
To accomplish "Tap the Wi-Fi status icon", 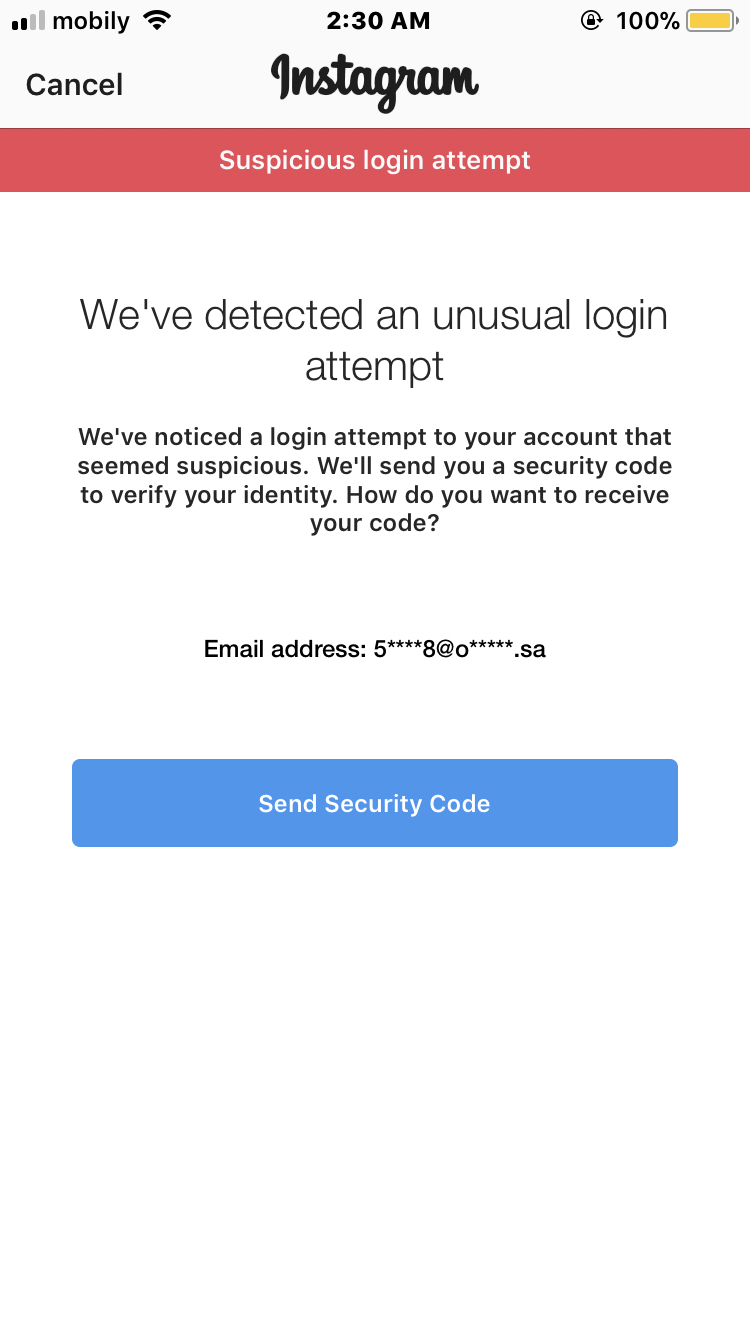I will (x=157, y=20).
